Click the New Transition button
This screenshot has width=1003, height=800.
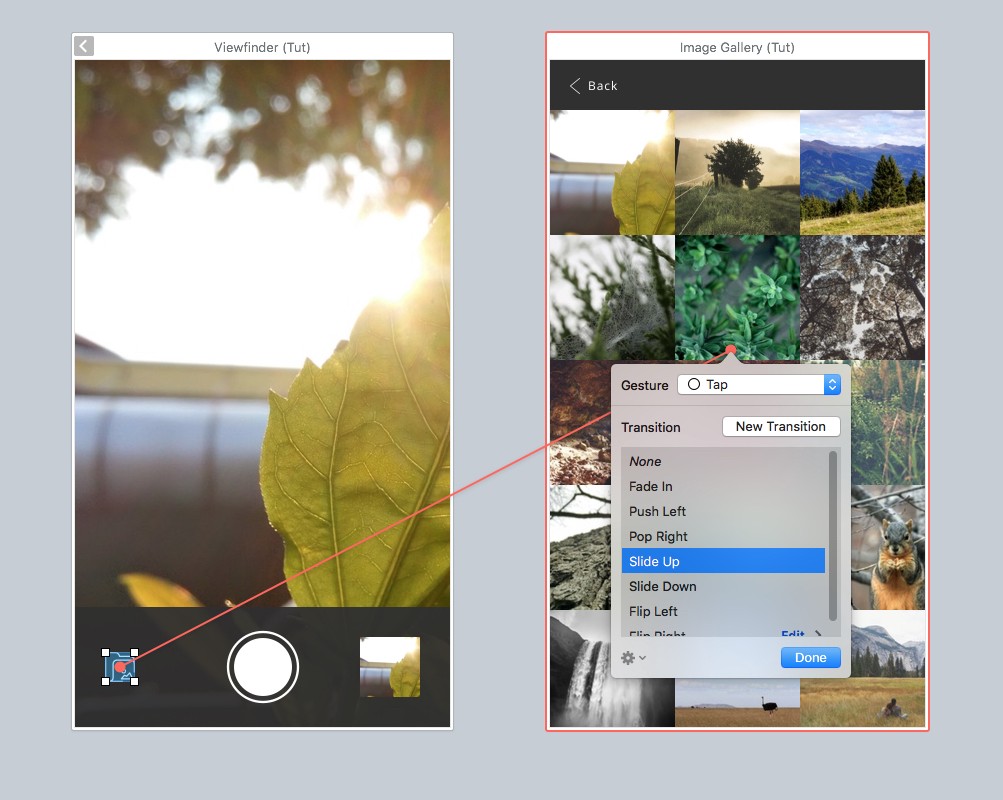coord(781,427)
